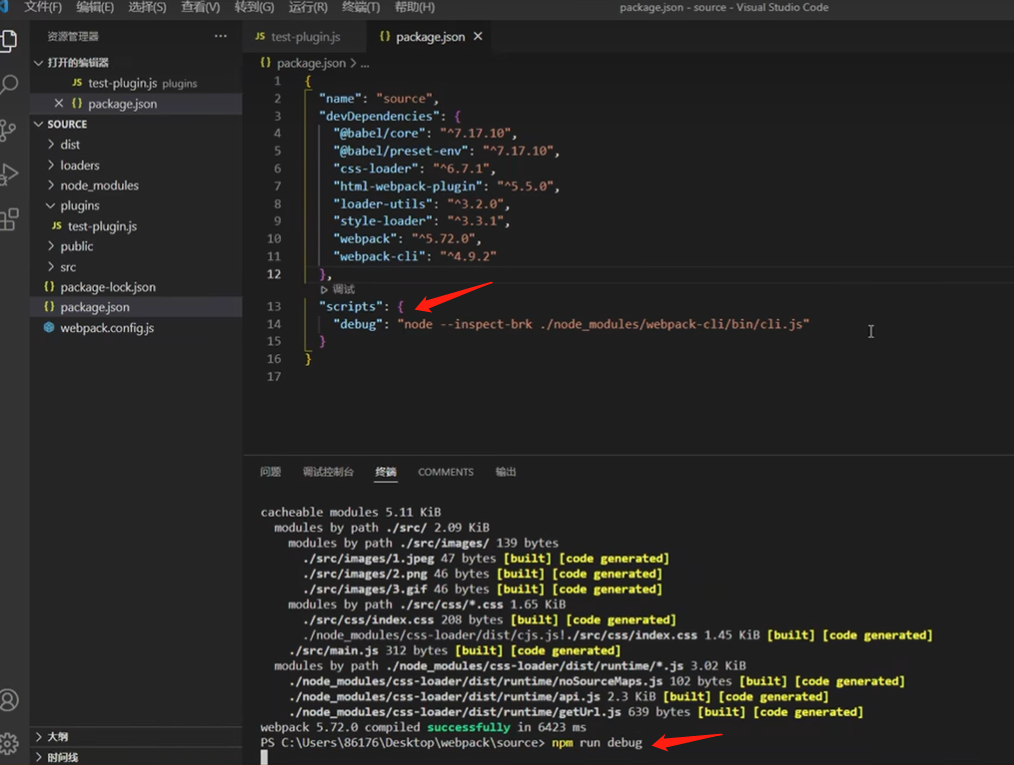Click the 更多操作 ellipsis in 资源管理器 header
The width and height of the screenshot is (1014, 765).
(x=221, y=35)
